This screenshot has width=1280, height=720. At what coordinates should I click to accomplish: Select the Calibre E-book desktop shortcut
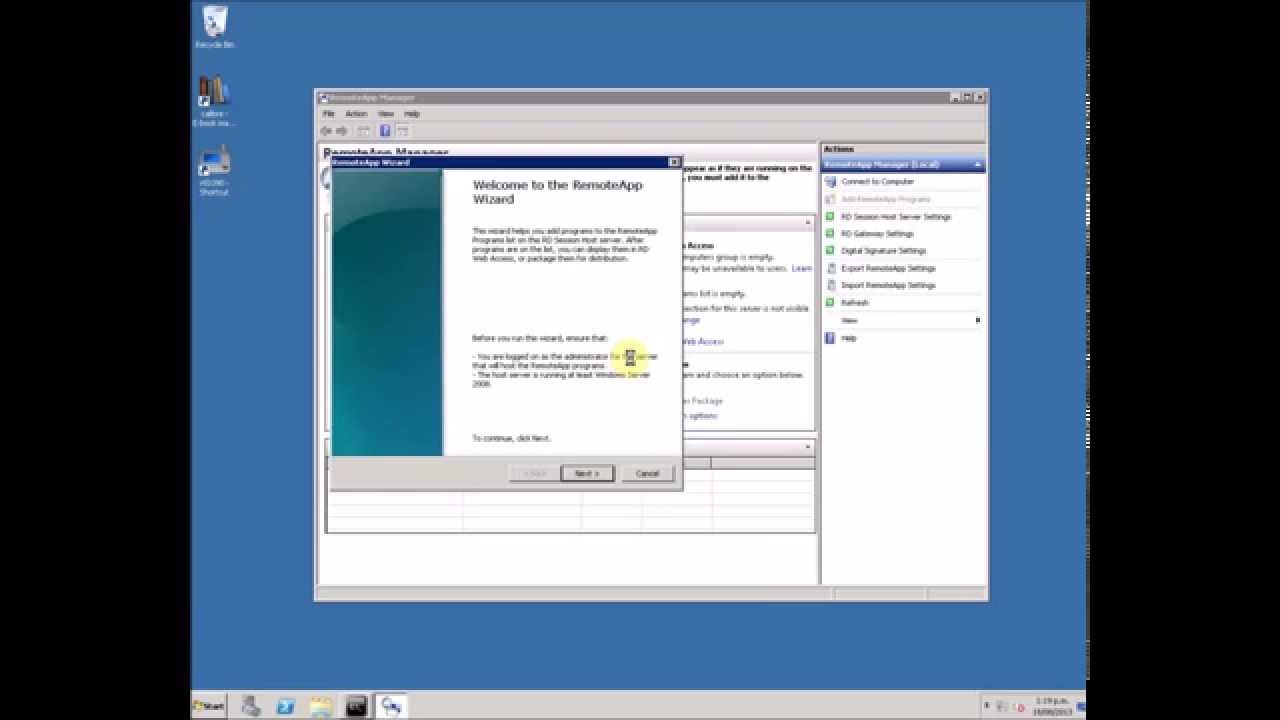pos(214,101)
